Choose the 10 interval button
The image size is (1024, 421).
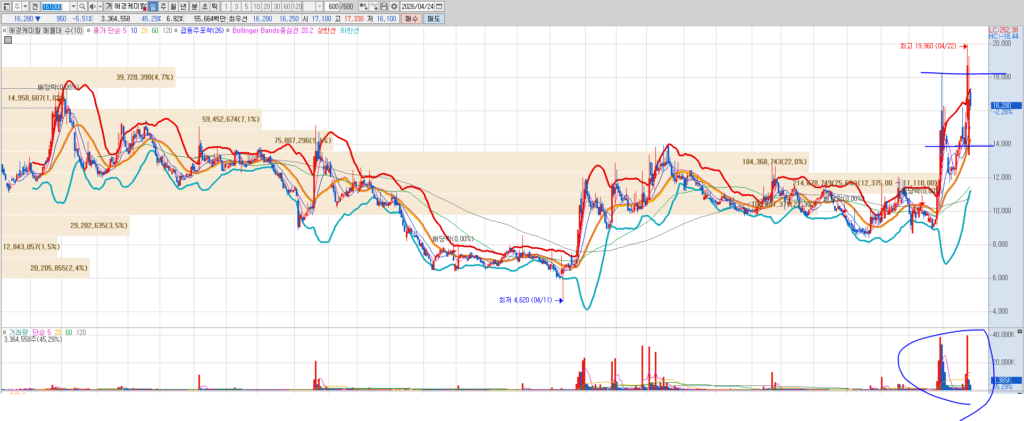point(257,7)
